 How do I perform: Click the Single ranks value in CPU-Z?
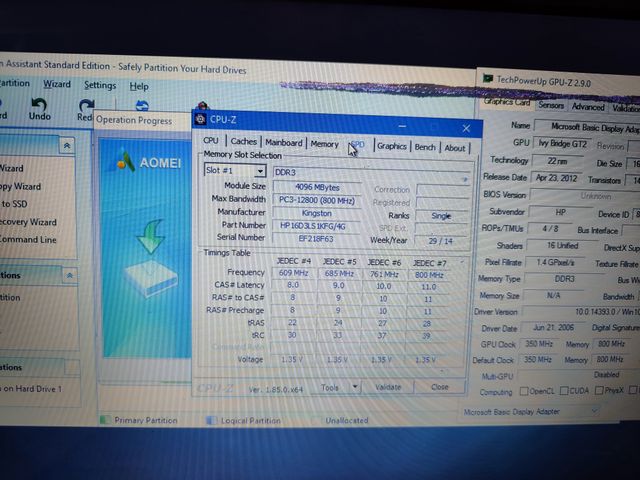441,216
